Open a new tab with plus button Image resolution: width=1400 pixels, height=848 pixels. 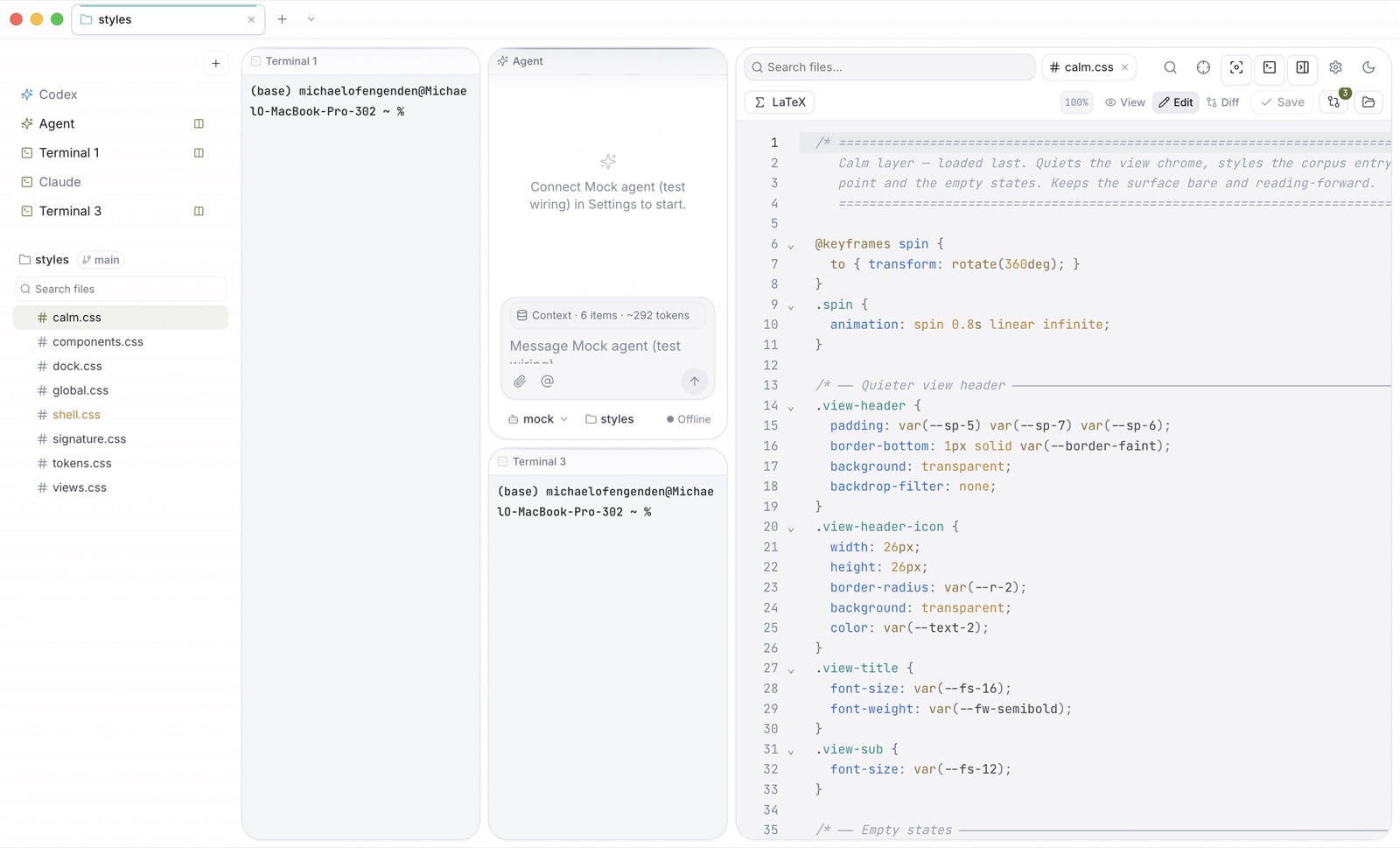tap(282, 19)
